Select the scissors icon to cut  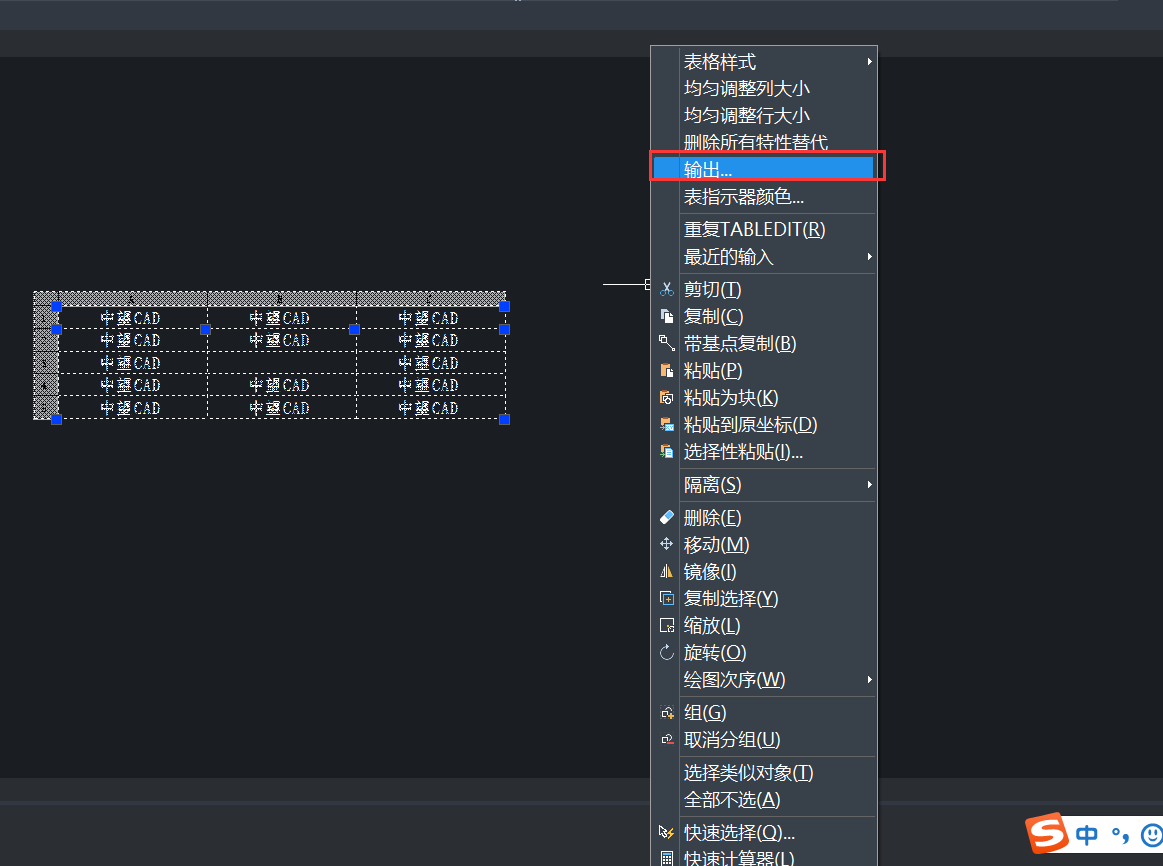667,289
